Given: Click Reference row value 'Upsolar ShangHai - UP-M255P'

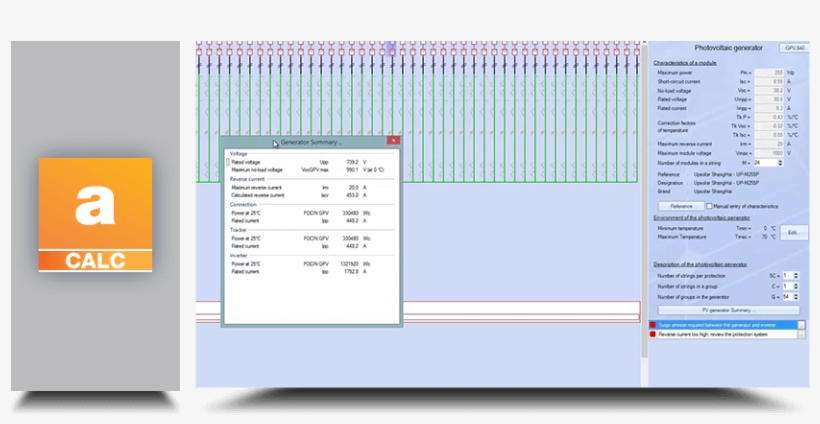Looking at the screenshot, I should pyautogui.click(x=726, y=174).
